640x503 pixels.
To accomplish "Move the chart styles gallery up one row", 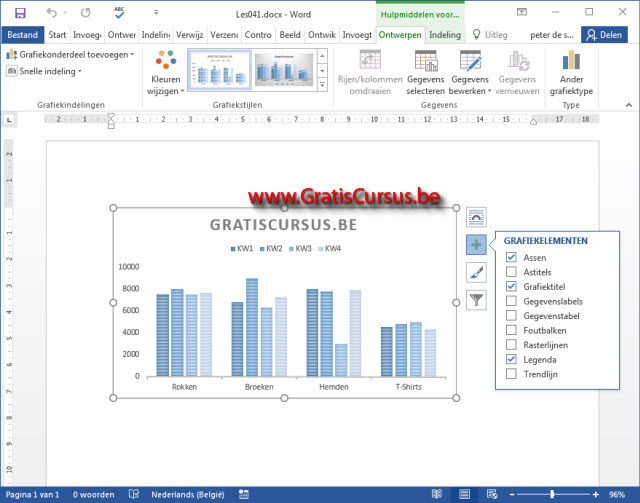I will [322, 56].
